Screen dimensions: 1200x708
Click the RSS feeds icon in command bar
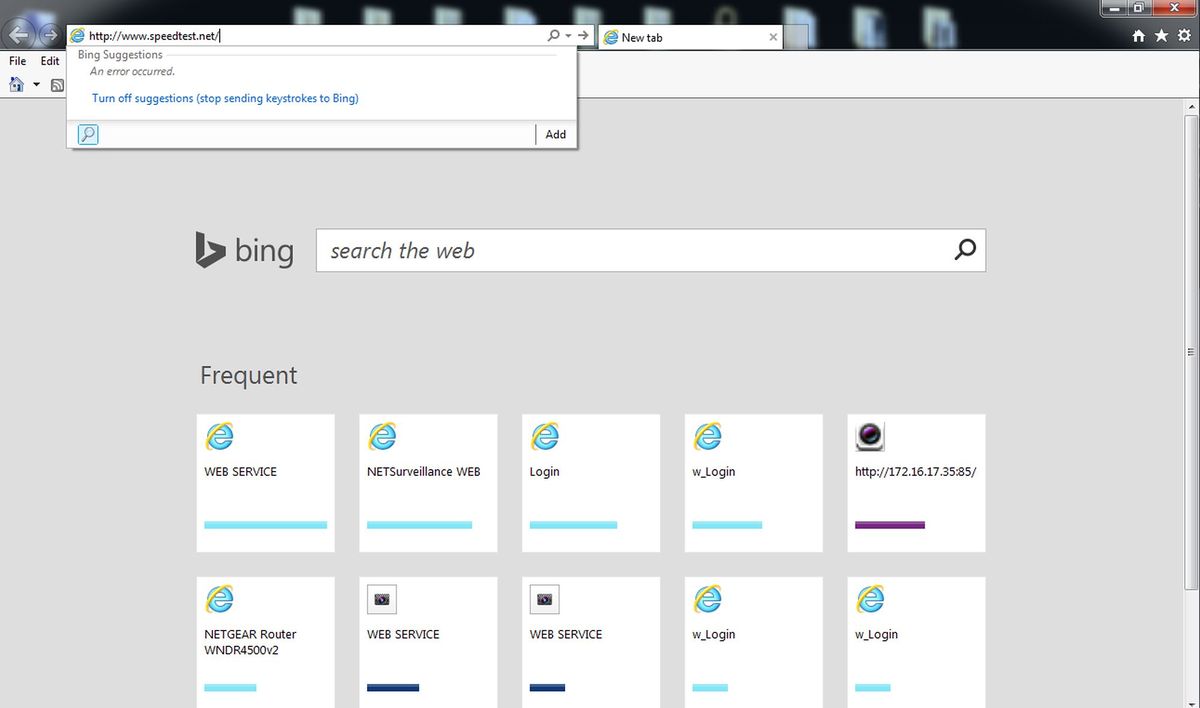tap(58, 85)
